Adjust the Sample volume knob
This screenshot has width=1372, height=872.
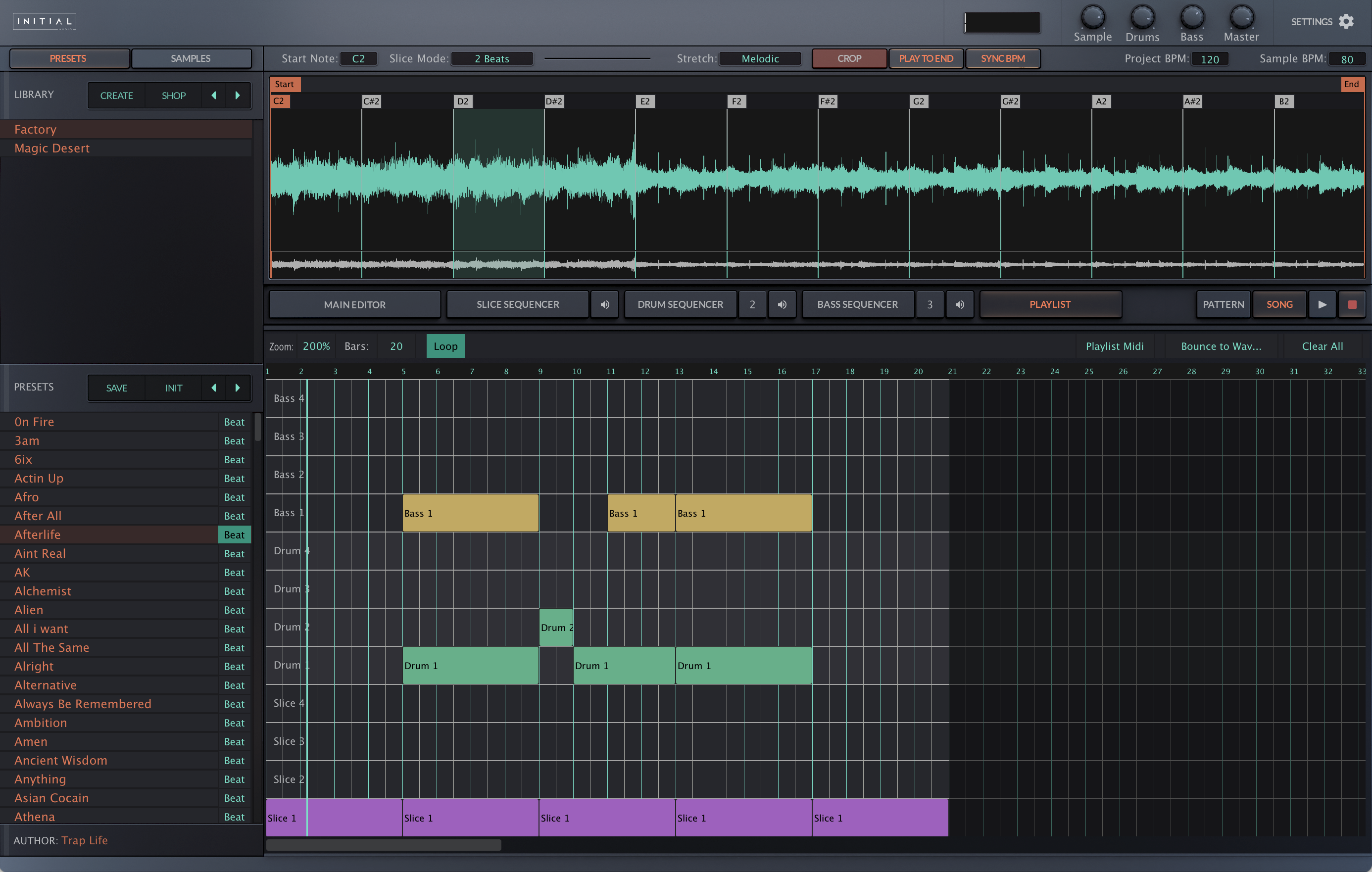coord(1092,17)
